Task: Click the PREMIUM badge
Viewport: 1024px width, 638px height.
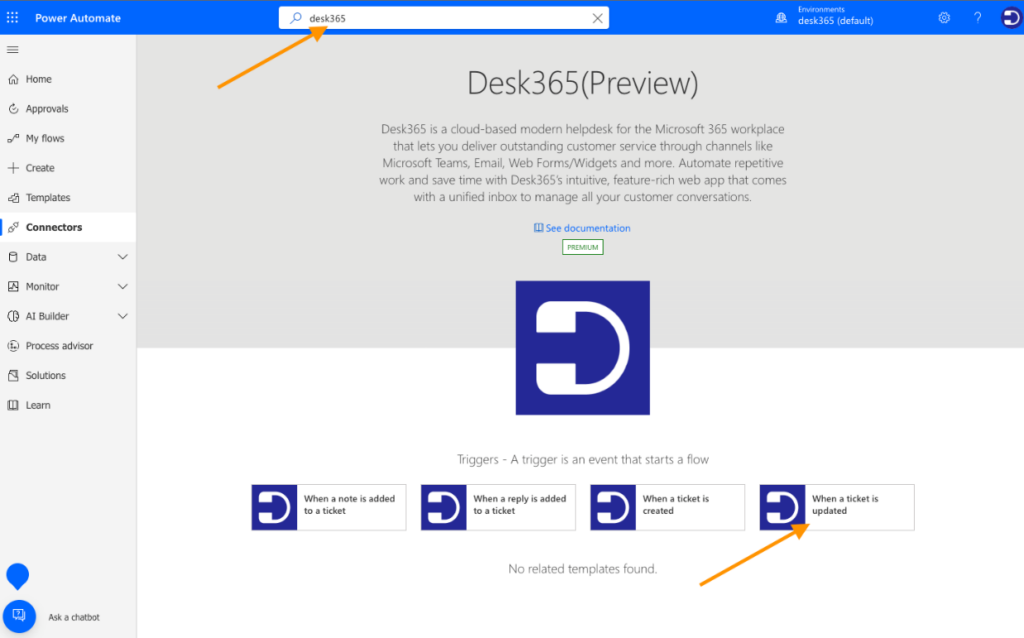Action: pyautogui.click(x=583, y=247)
